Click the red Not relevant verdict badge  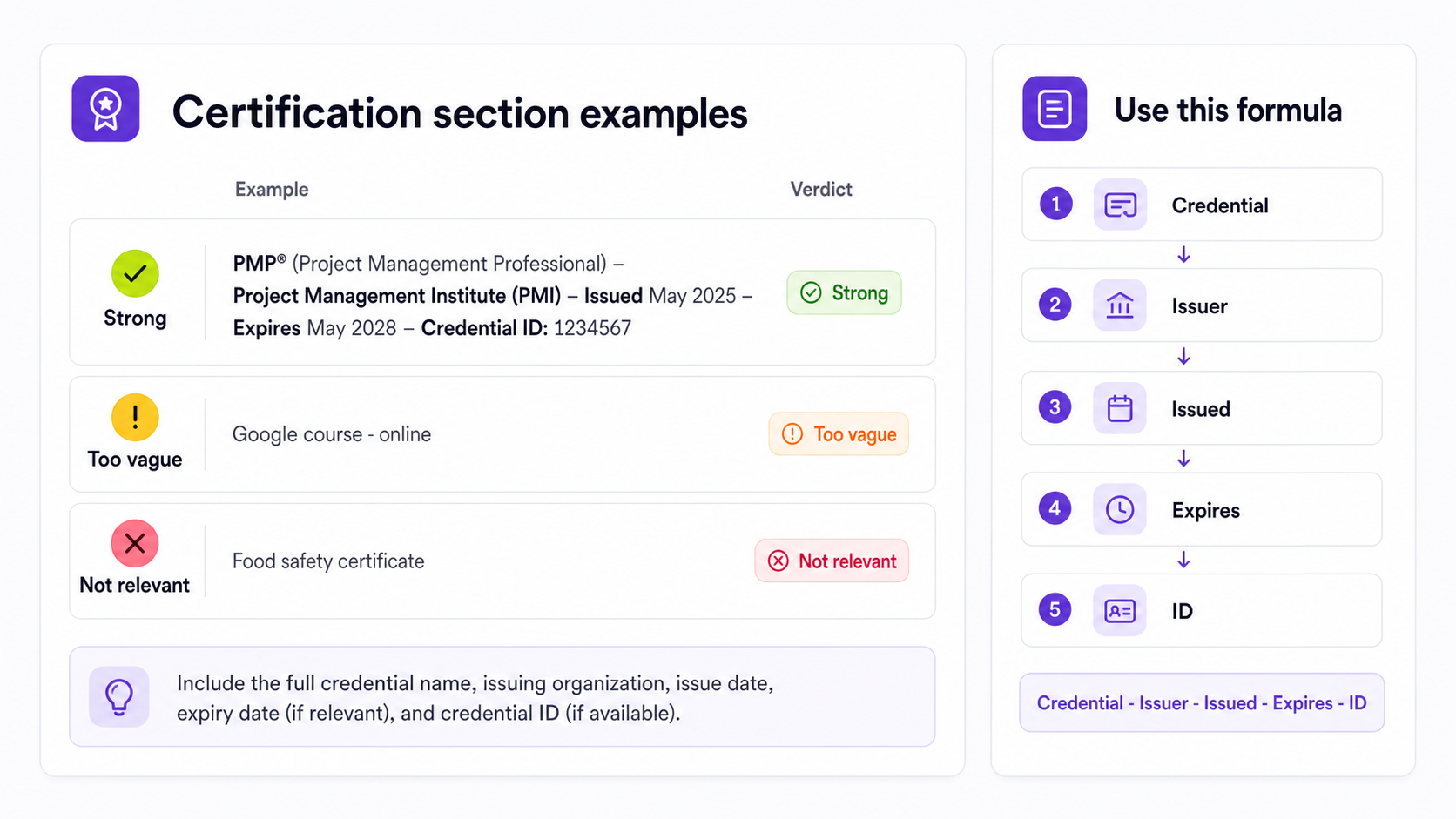[832, 561]
